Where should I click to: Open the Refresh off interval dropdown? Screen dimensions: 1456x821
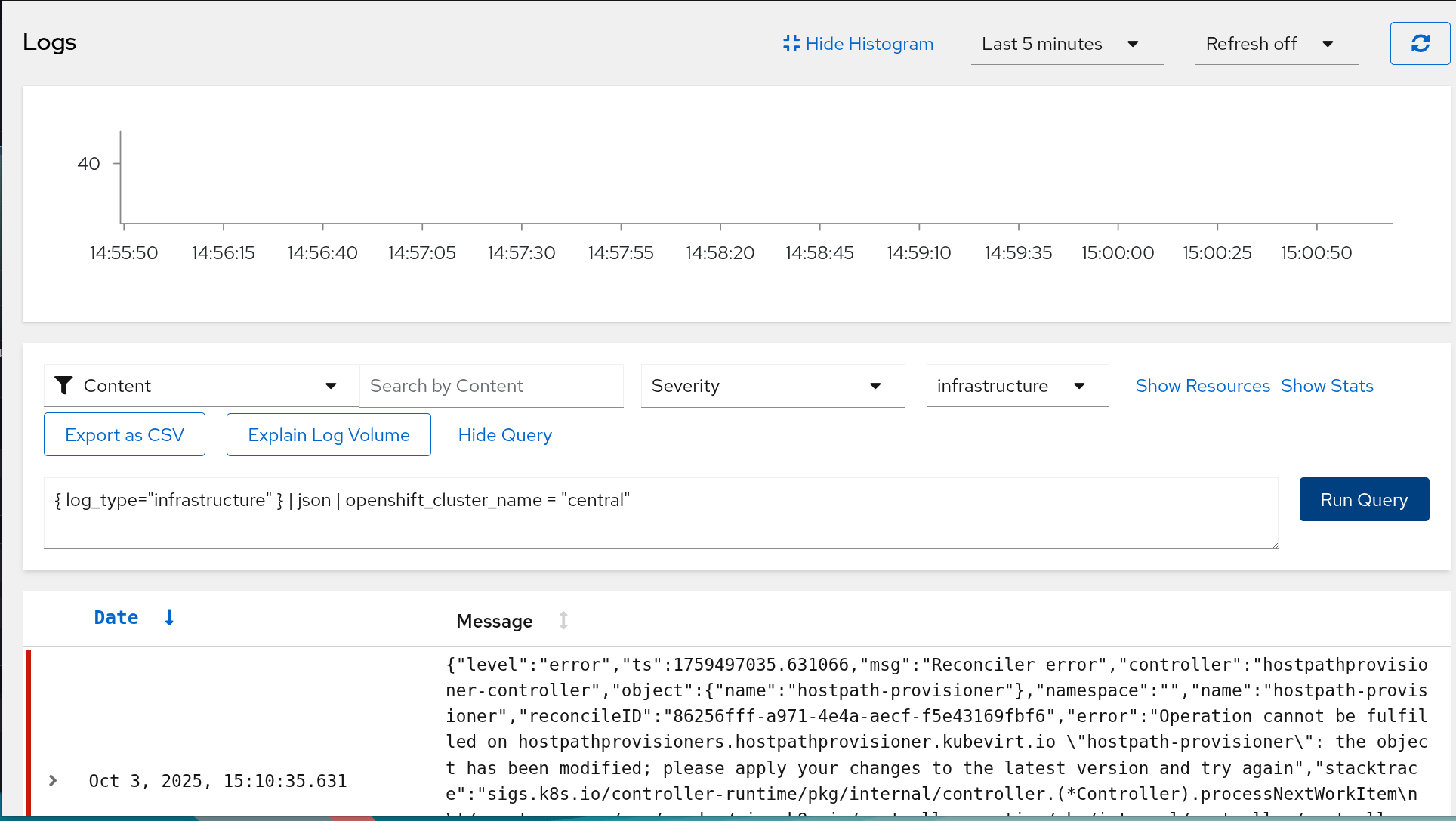pos(1276,44)
